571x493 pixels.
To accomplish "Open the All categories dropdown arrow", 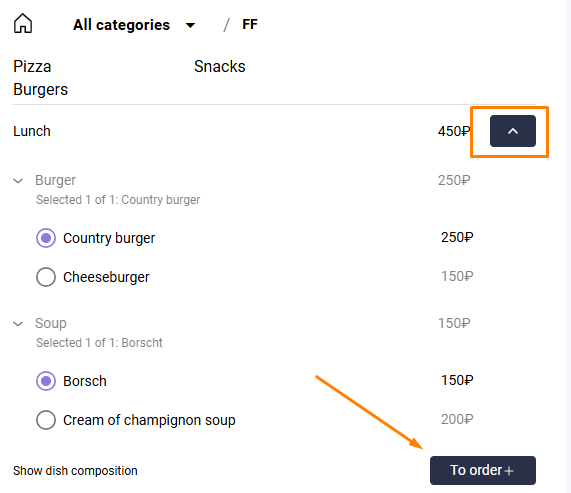I will pyautogui.click(x=190, y=25).
